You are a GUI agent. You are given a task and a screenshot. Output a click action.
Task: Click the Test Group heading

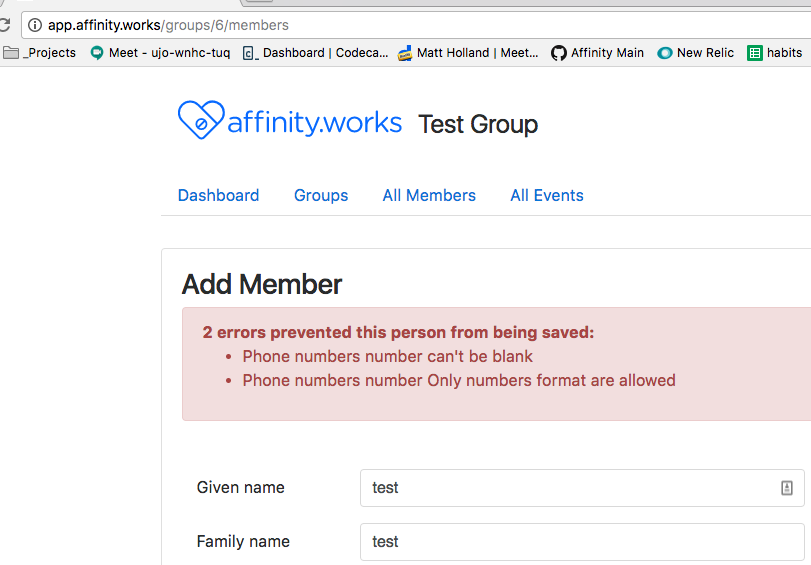[x=478, y=124]
